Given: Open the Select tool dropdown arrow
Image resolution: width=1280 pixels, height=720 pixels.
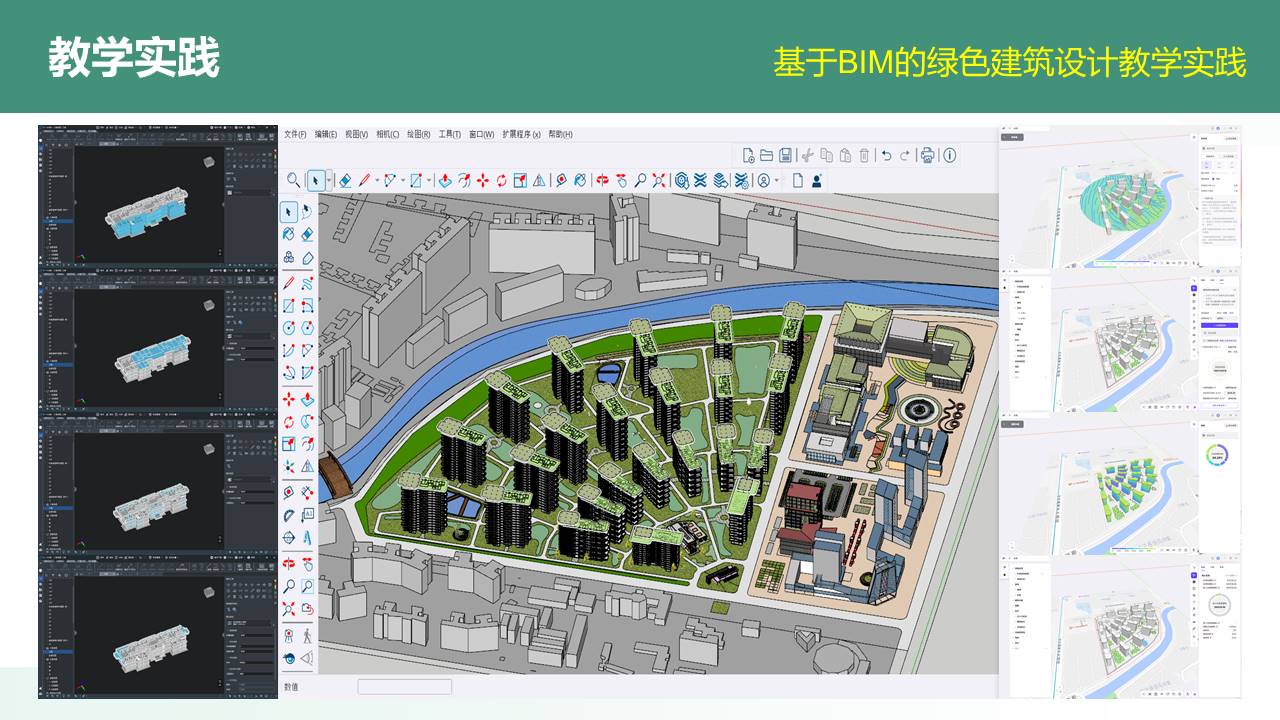Looking at the screenshot, I should pyautogui.click(x=328, y=180).
